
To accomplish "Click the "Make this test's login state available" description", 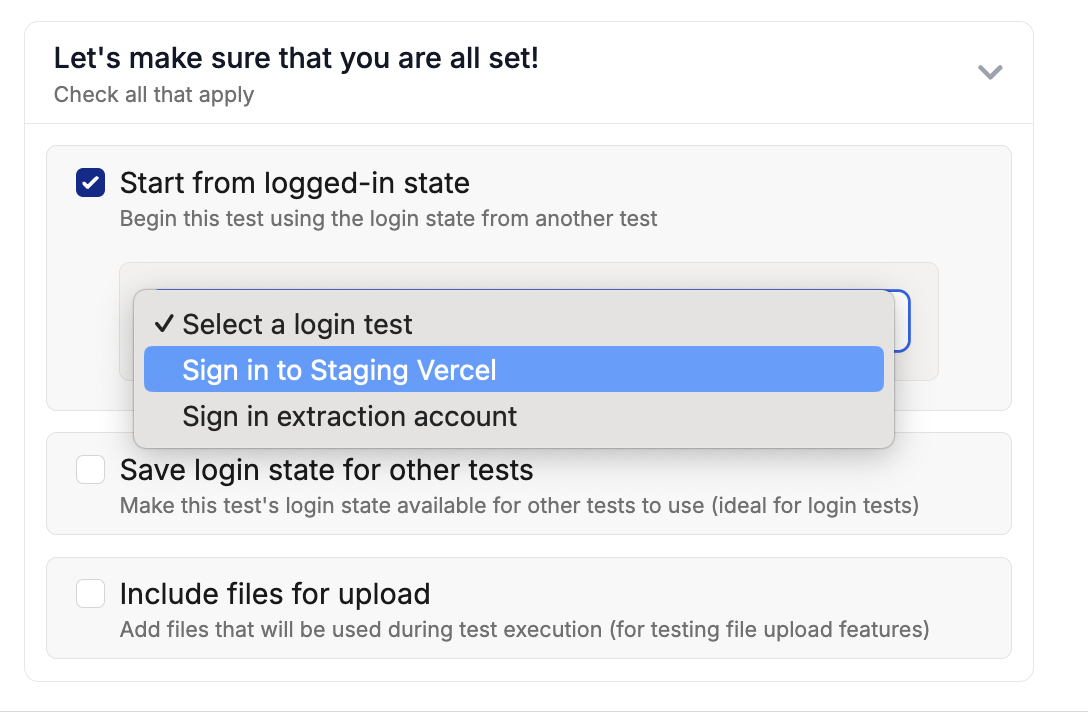I will (518, 505).
